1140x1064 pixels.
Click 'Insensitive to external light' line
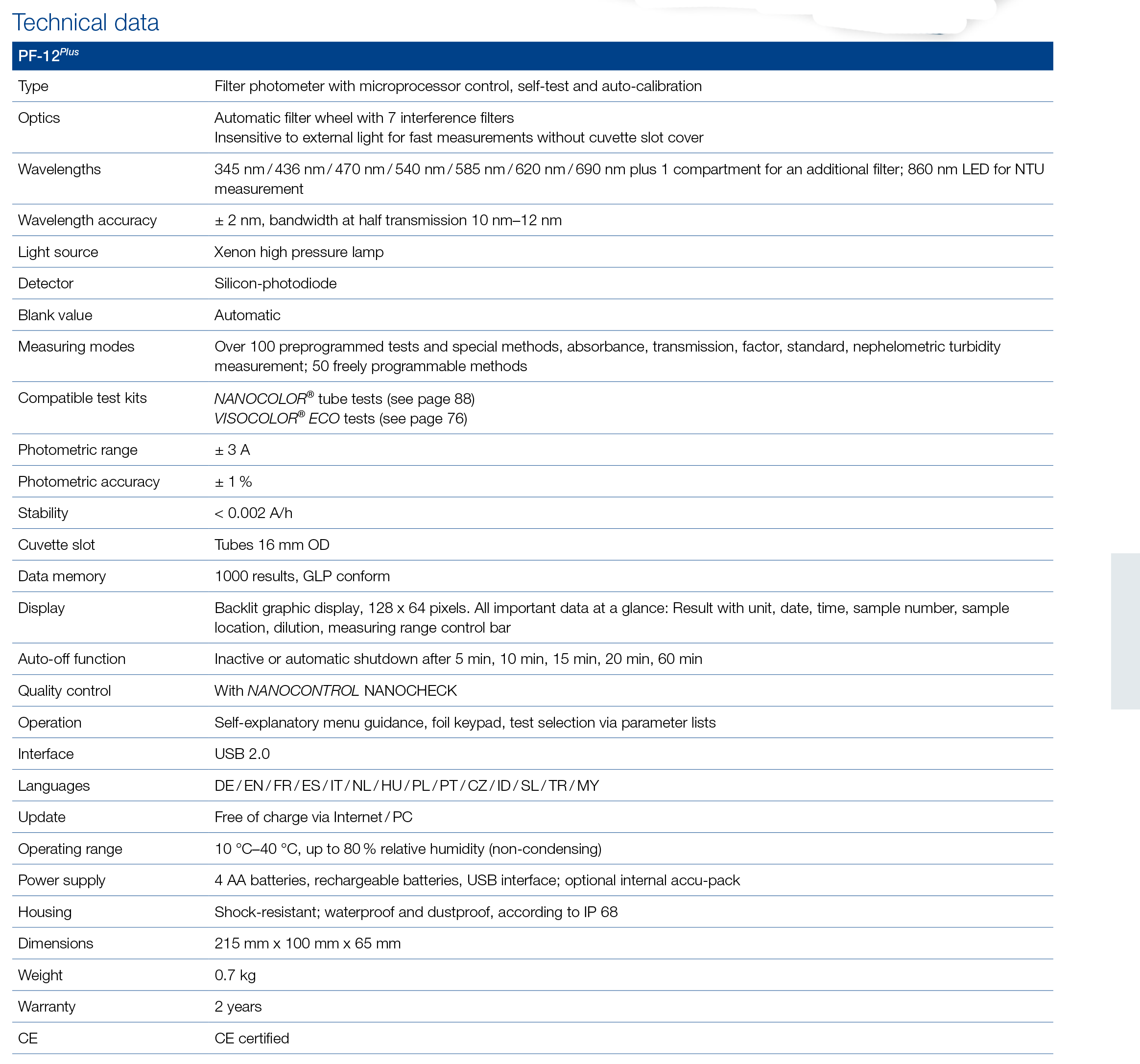[459, 138]
